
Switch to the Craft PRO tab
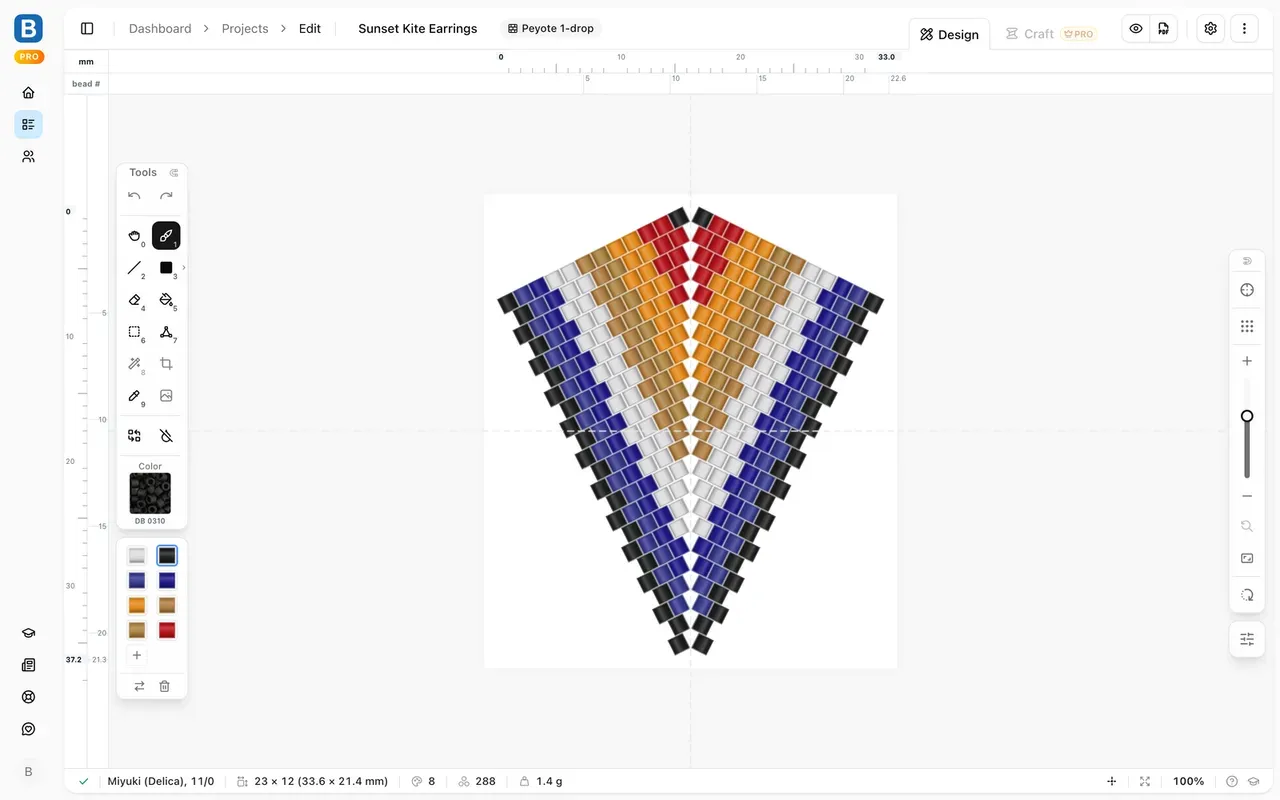tap(1050, 34)
